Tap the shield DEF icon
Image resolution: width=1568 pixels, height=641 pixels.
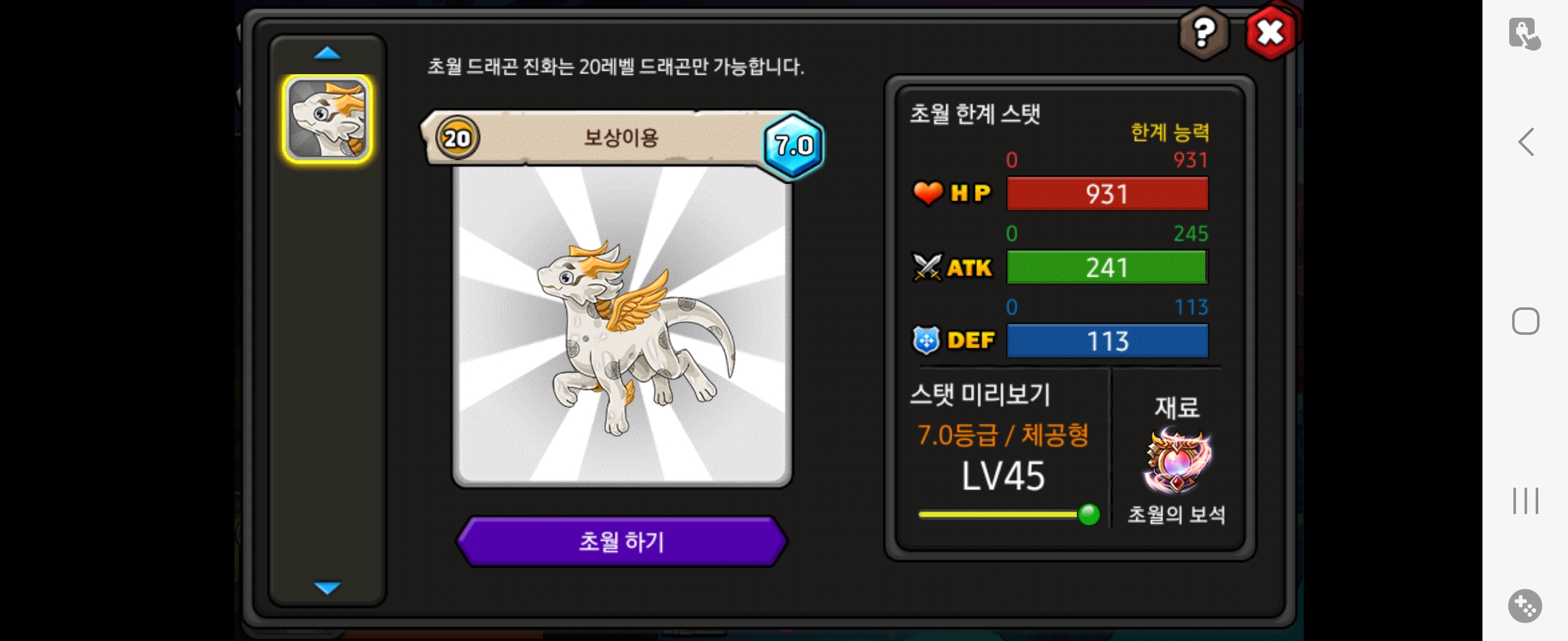(927, 341)
